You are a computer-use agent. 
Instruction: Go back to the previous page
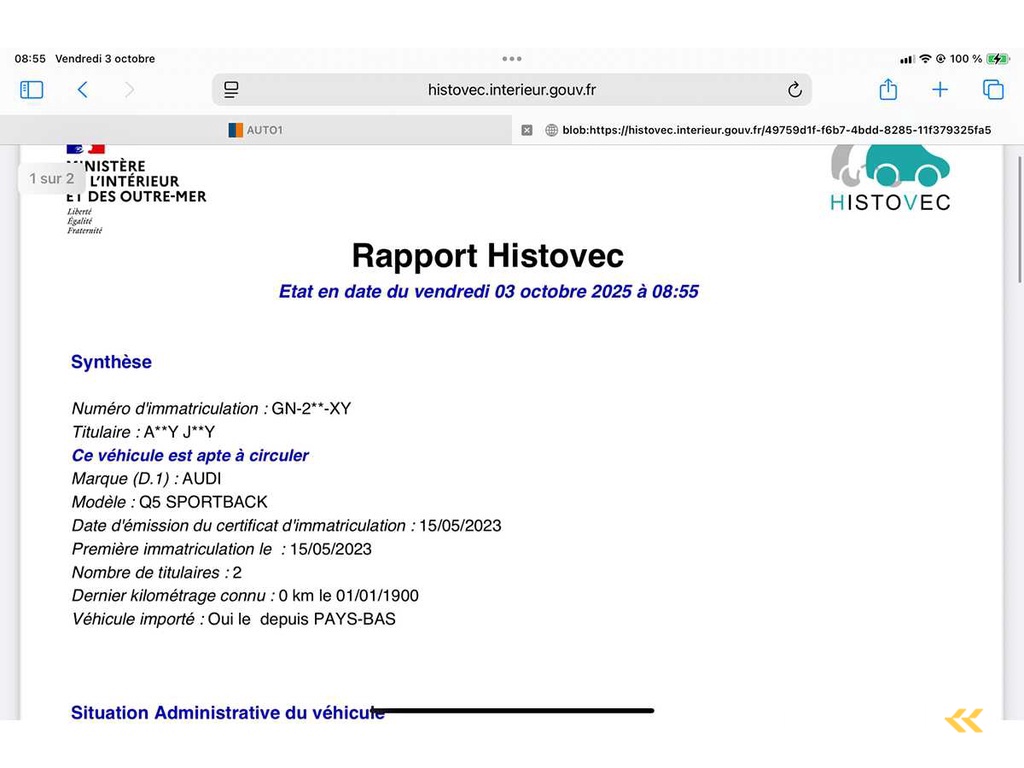pos(82,90)
